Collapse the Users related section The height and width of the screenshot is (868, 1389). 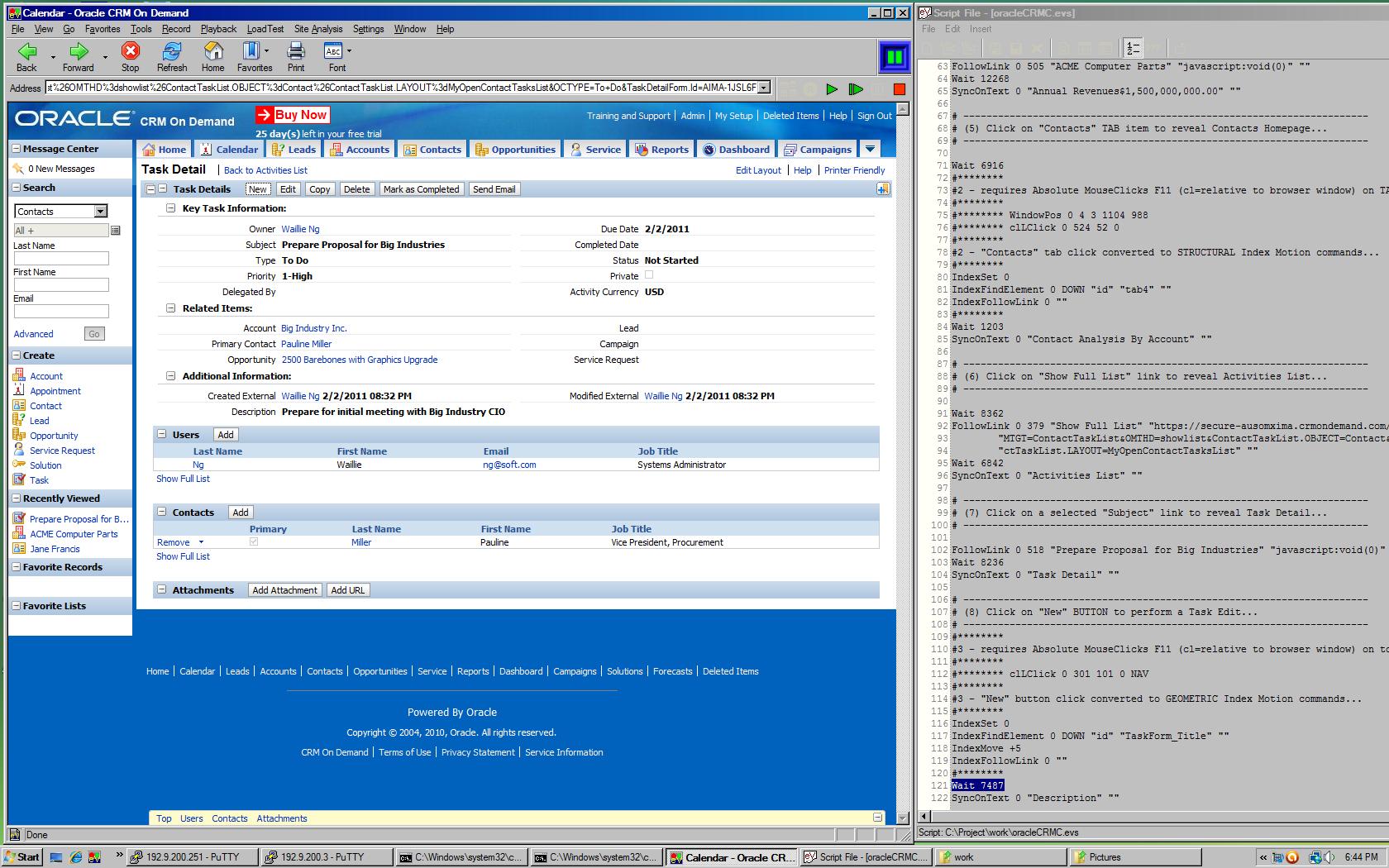(x=162, y=435)
